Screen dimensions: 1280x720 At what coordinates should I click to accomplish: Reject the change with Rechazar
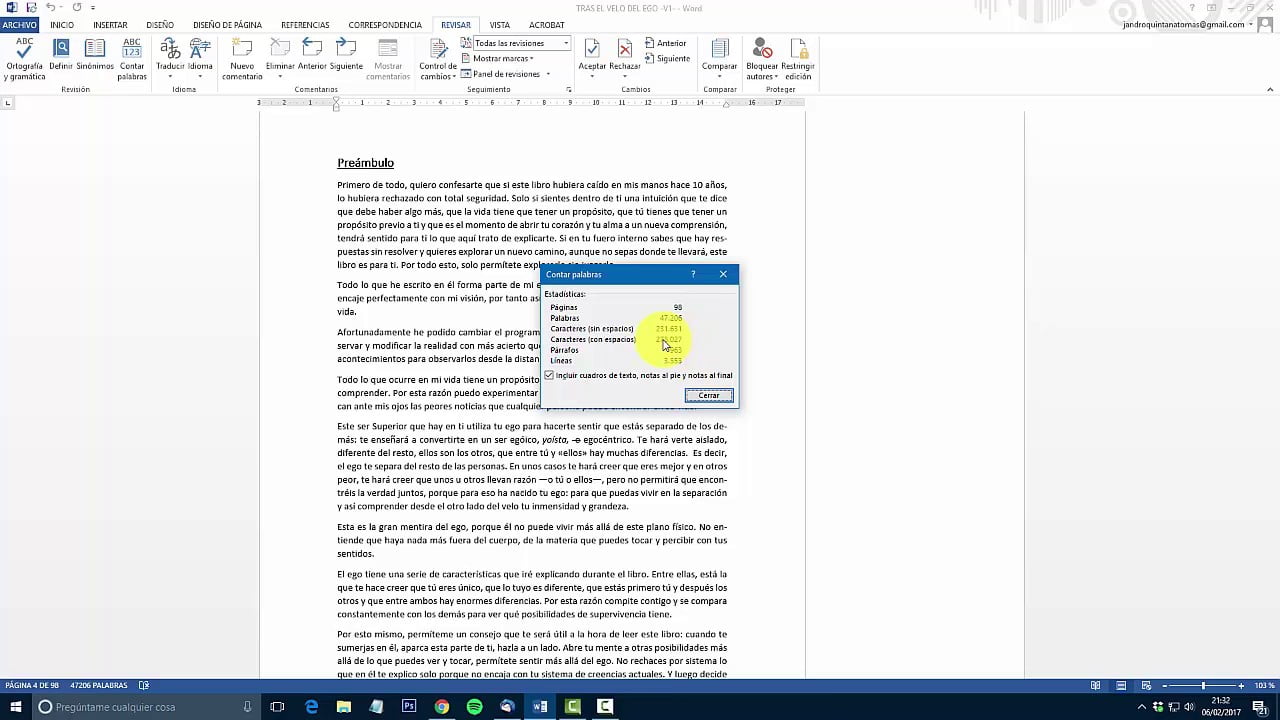[x=625, y=60]
